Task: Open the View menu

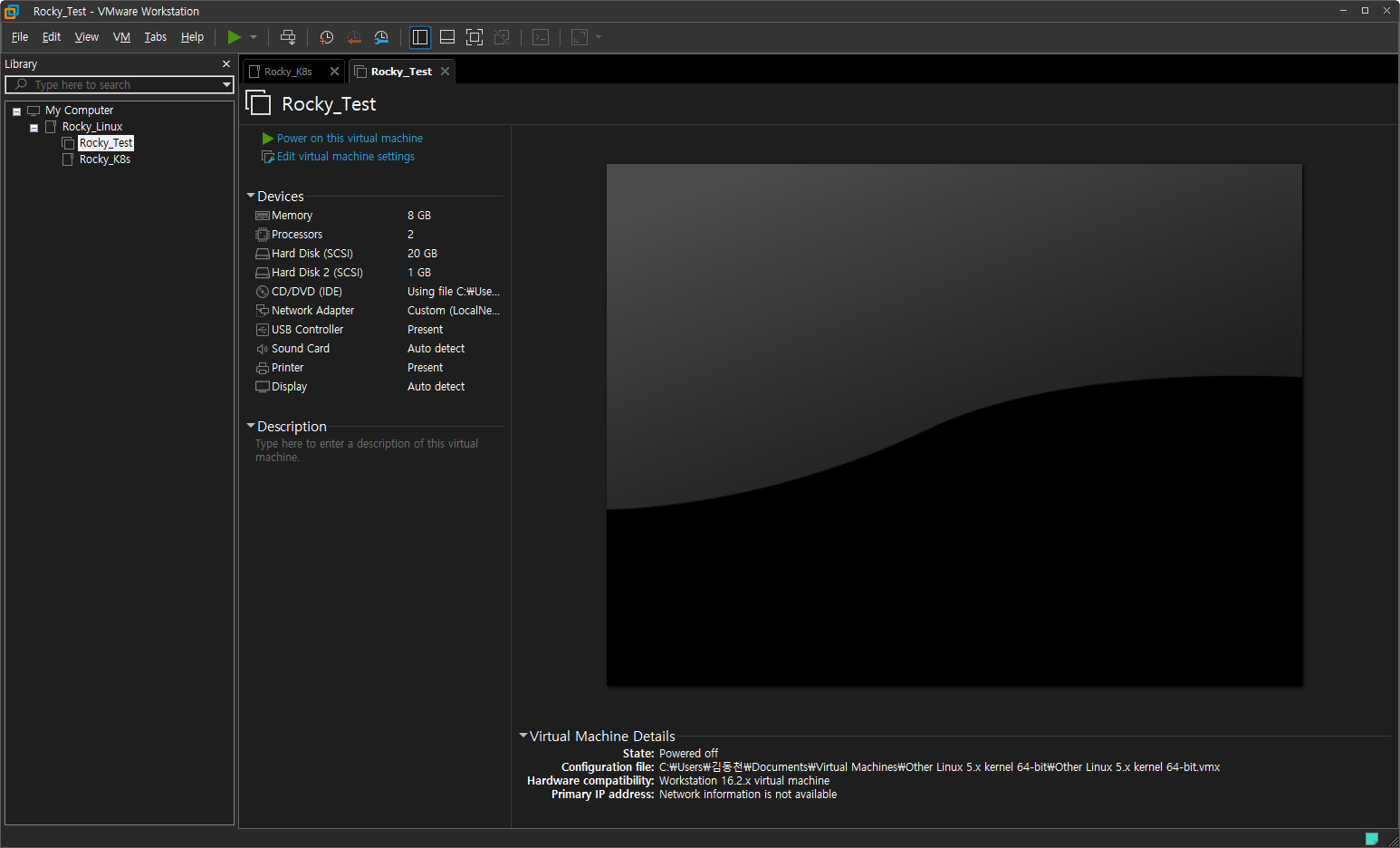Action: (87, 37)
